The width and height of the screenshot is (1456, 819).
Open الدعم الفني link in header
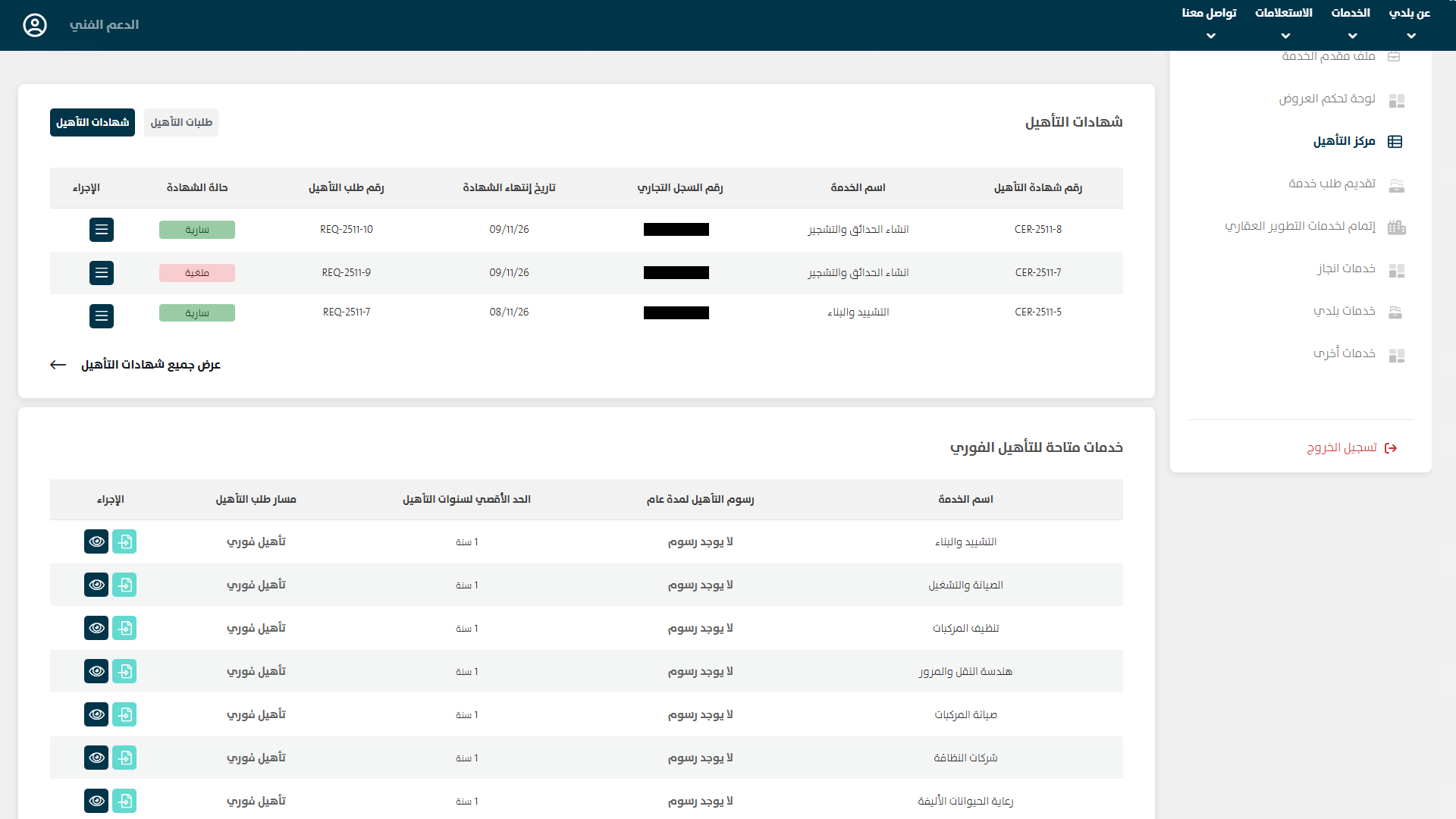[x=104, y=25]
